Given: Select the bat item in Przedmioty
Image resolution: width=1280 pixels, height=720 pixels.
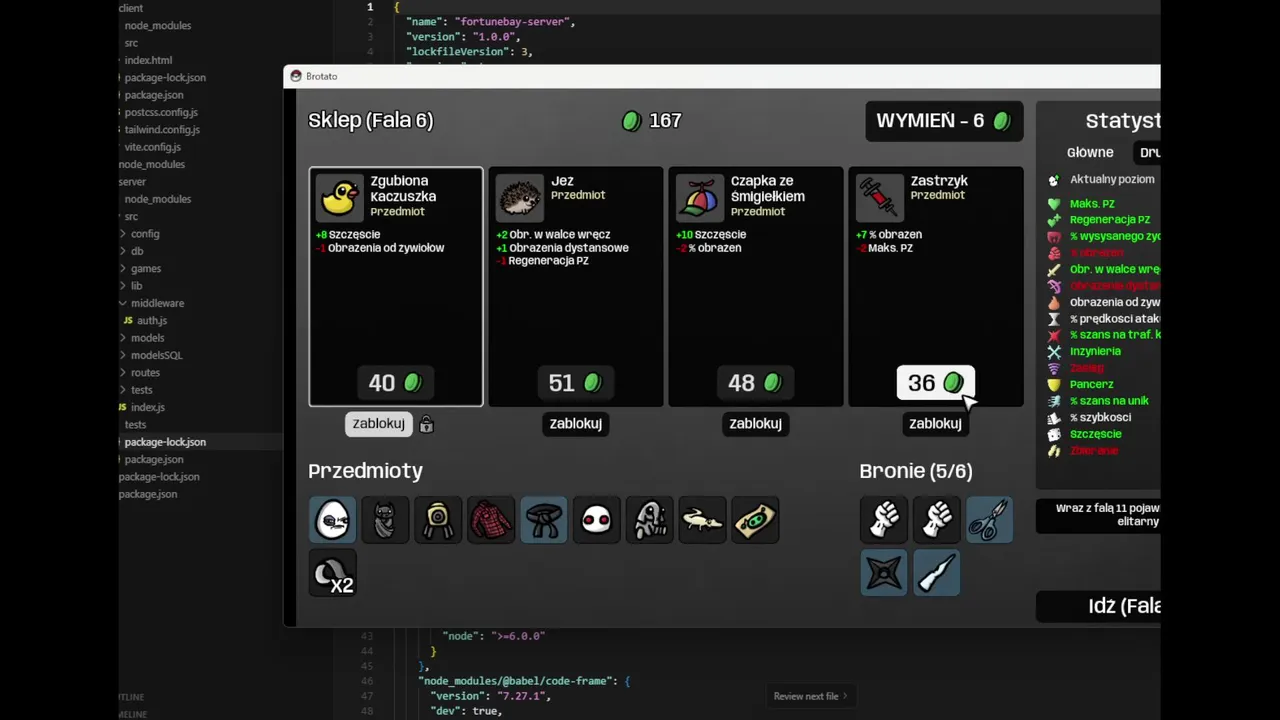Looking at the screenshot, I should point(385,520).
